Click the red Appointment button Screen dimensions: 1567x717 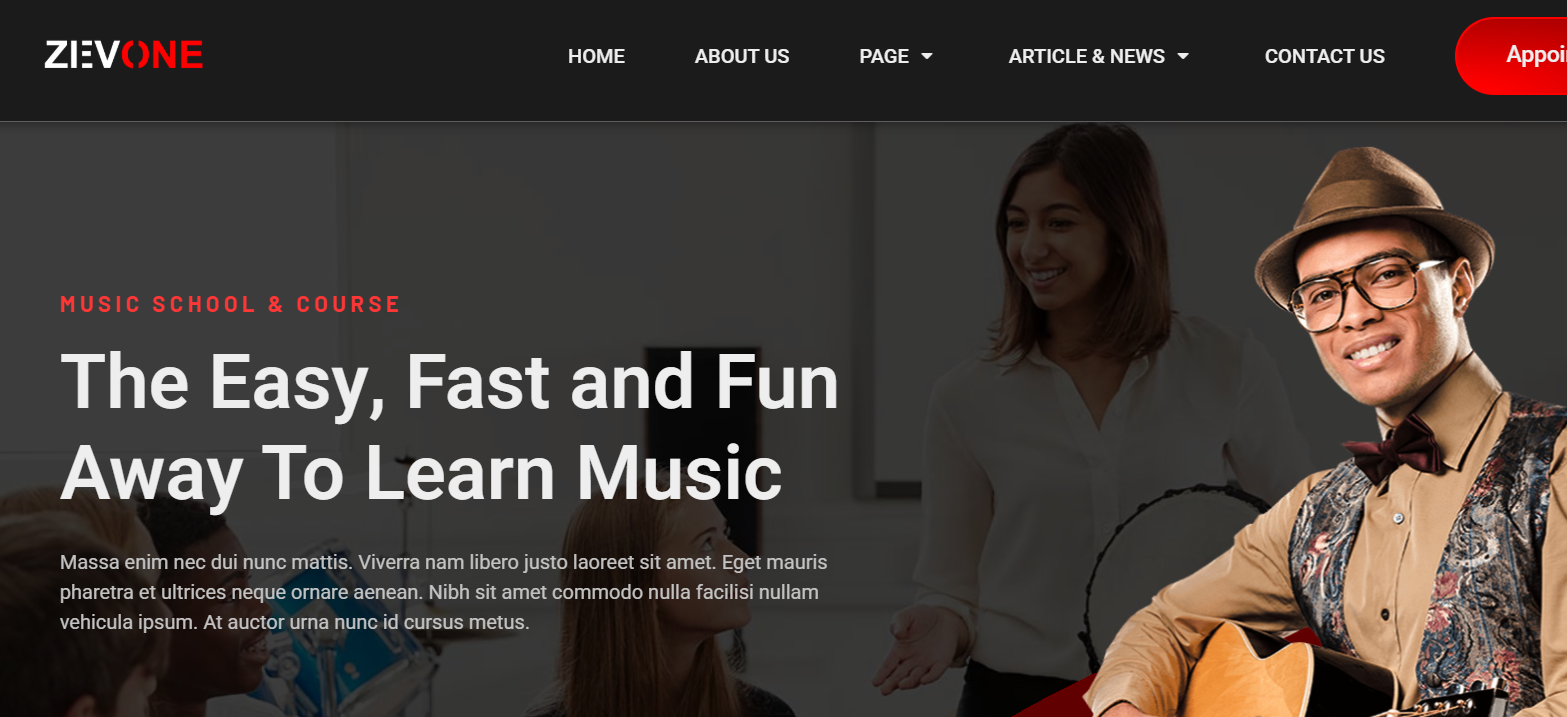[1511, 56]
